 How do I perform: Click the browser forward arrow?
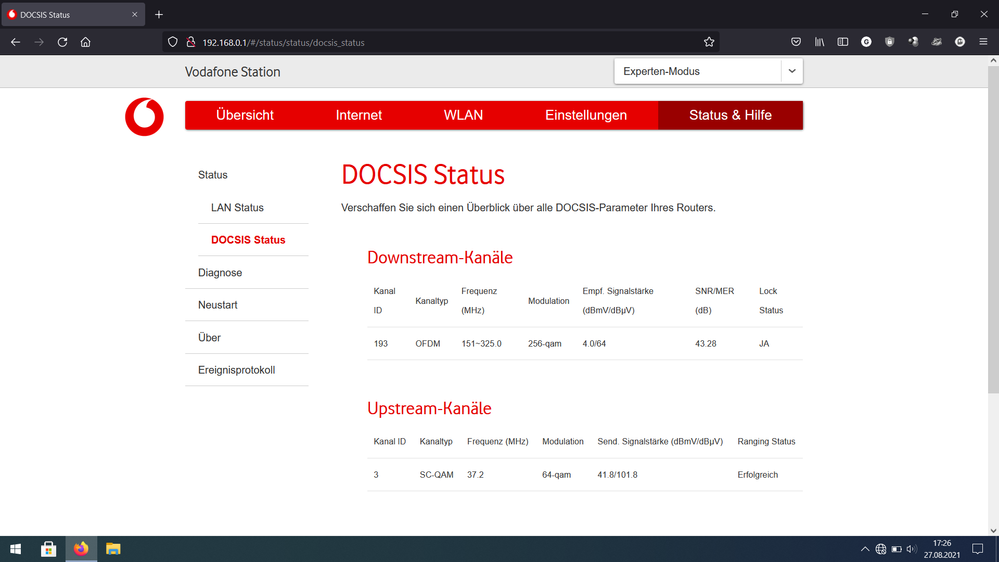(x=39, y=42)
